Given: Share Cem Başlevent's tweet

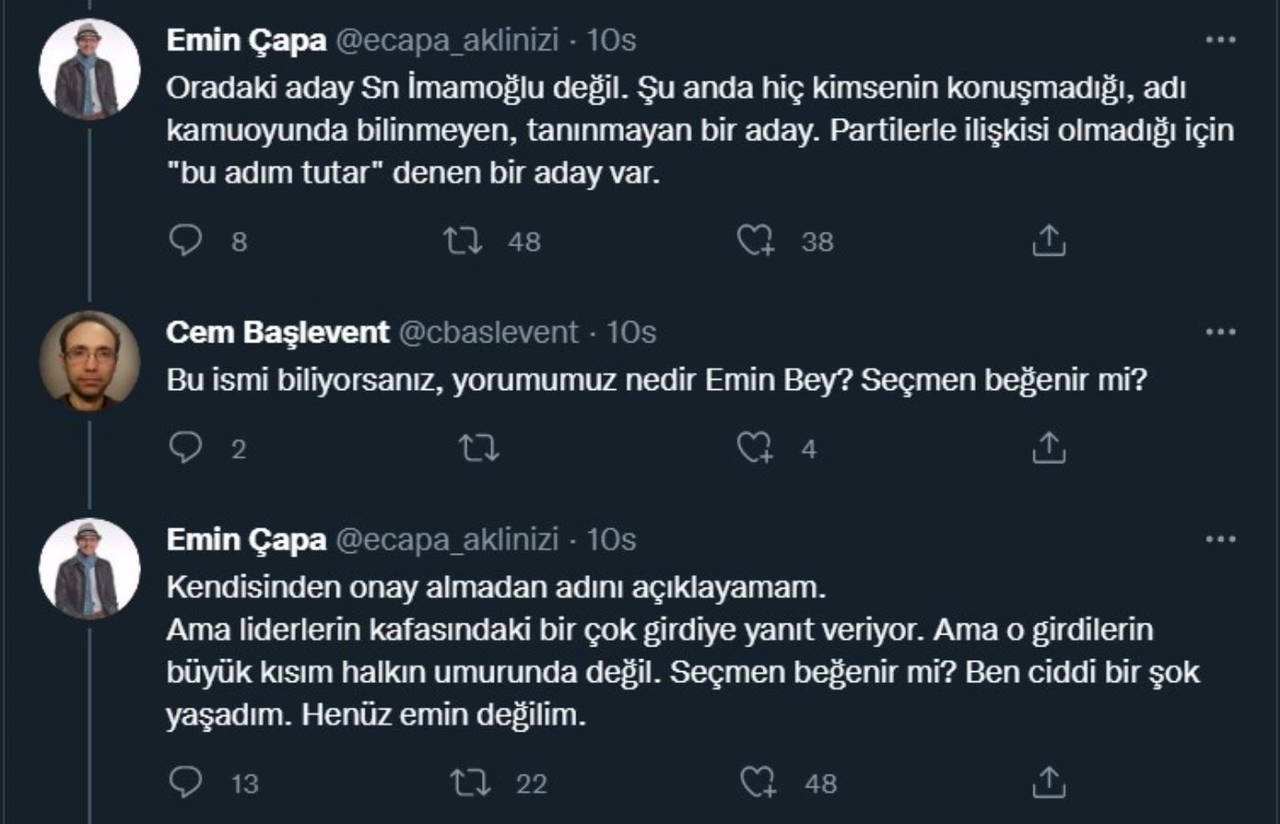Looking at the screenshot, I should click(x=1048, y=449).
